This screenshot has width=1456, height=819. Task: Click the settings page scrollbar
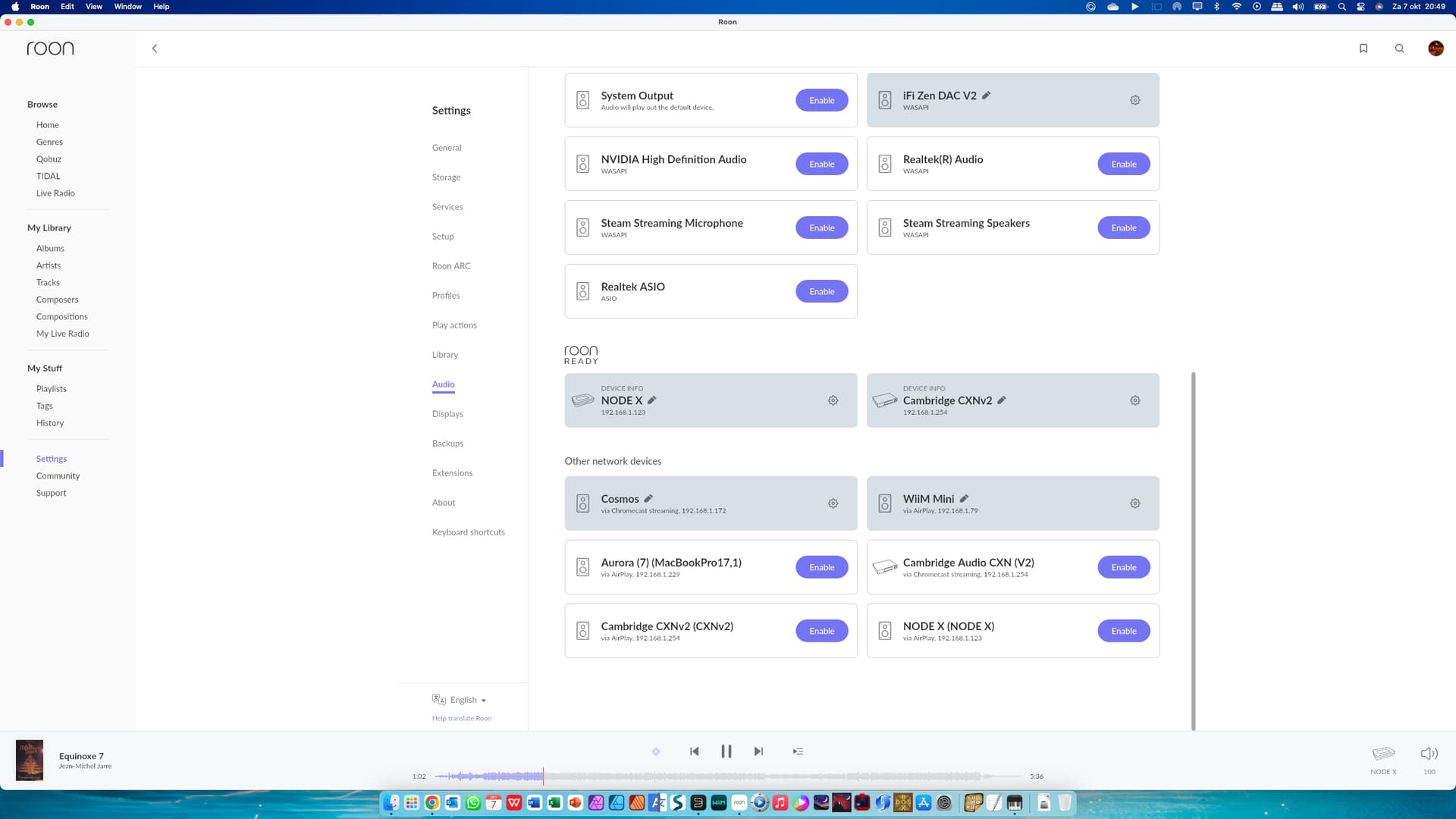pyautogui.click(x=1193, y=551)
